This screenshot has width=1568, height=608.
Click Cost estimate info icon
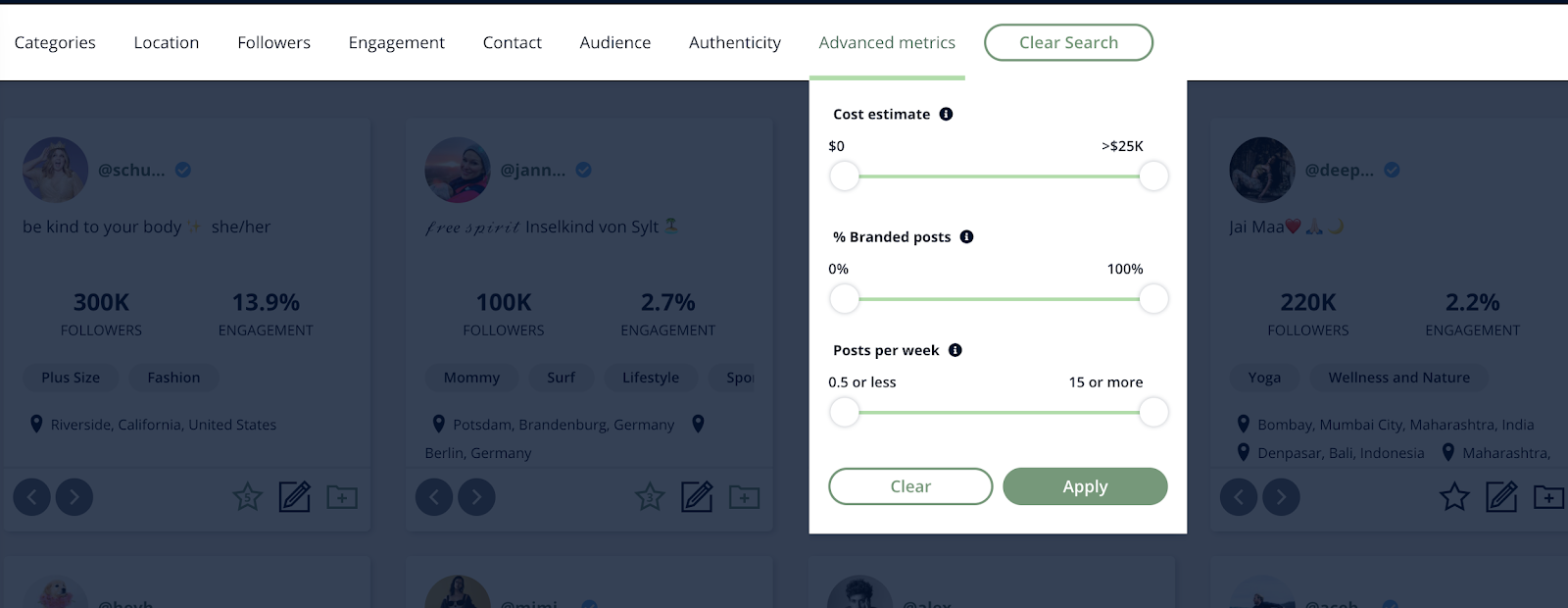(946, 114)
